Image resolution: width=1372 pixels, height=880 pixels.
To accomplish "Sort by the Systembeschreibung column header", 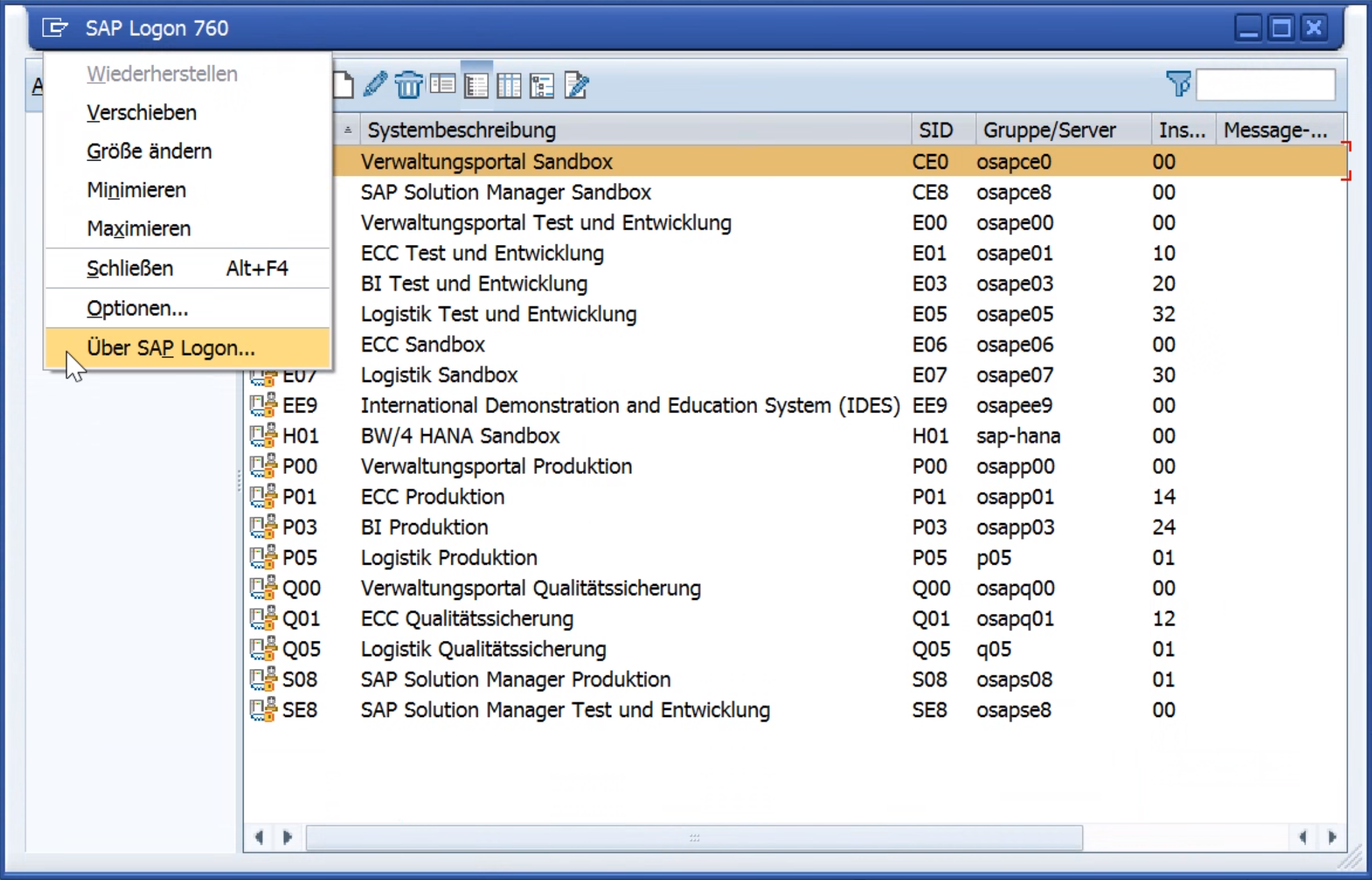I will point(462,130).
